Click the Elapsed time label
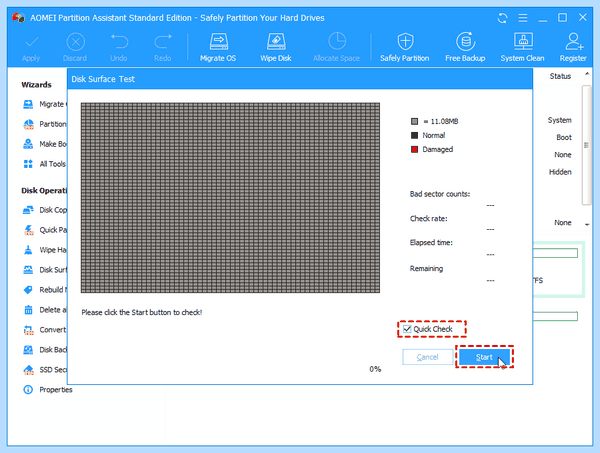Screen dimensions: 600x453 coord(431,243)
